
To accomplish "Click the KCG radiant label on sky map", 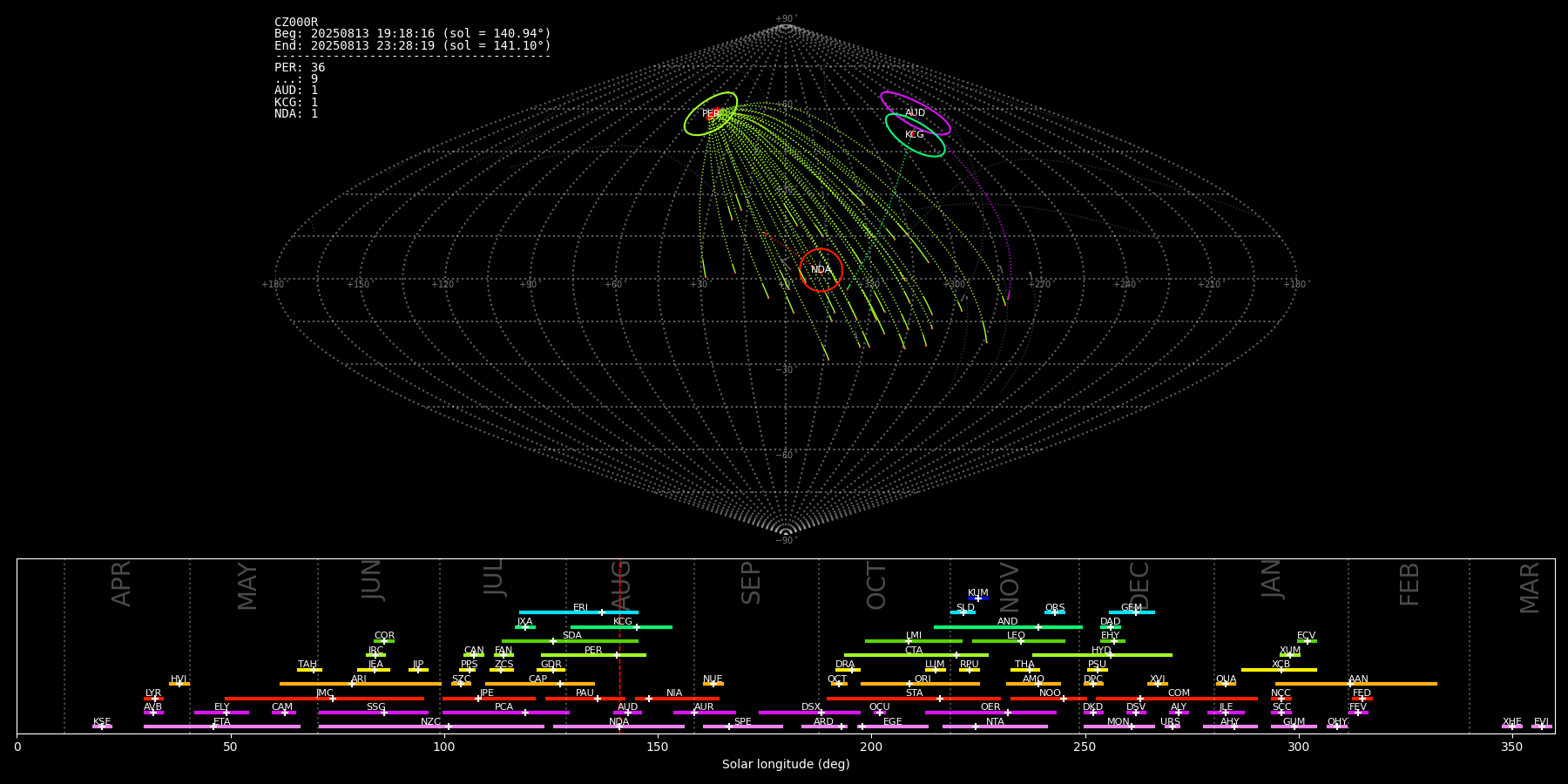I will coord(915,135).
